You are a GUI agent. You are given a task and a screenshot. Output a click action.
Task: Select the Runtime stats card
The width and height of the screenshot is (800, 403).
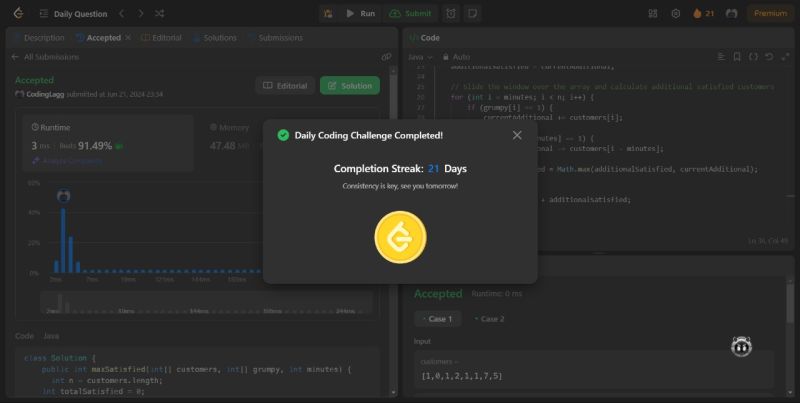coord(108,143)
